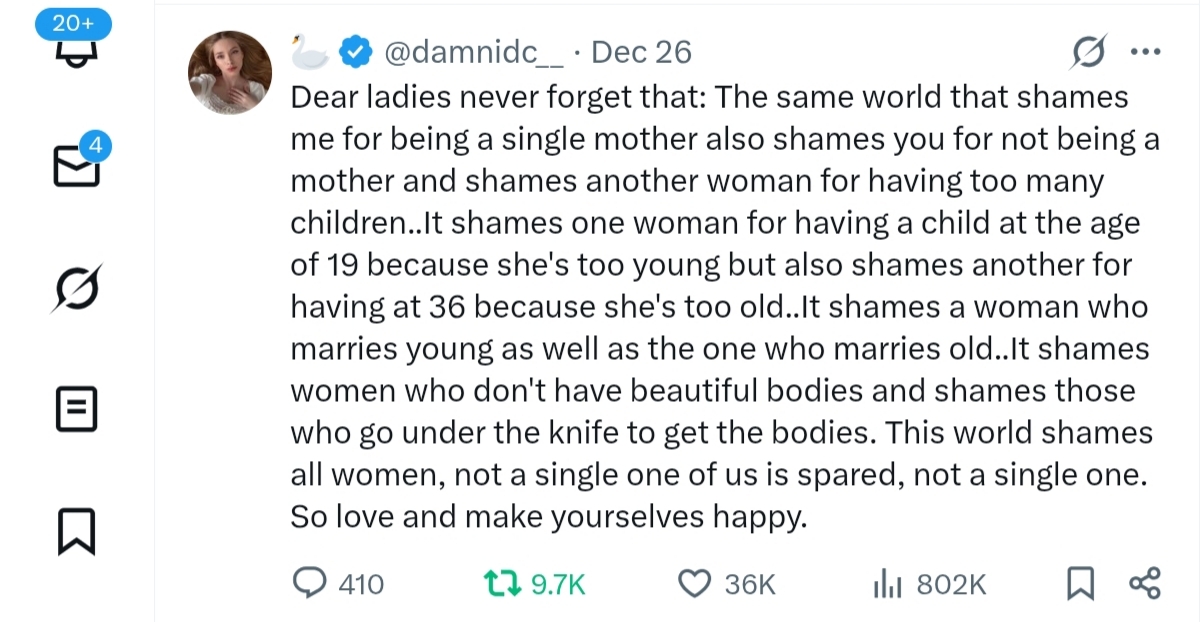
Task: Click the Grok icon on the tweet
Action: click(1086, 53)
